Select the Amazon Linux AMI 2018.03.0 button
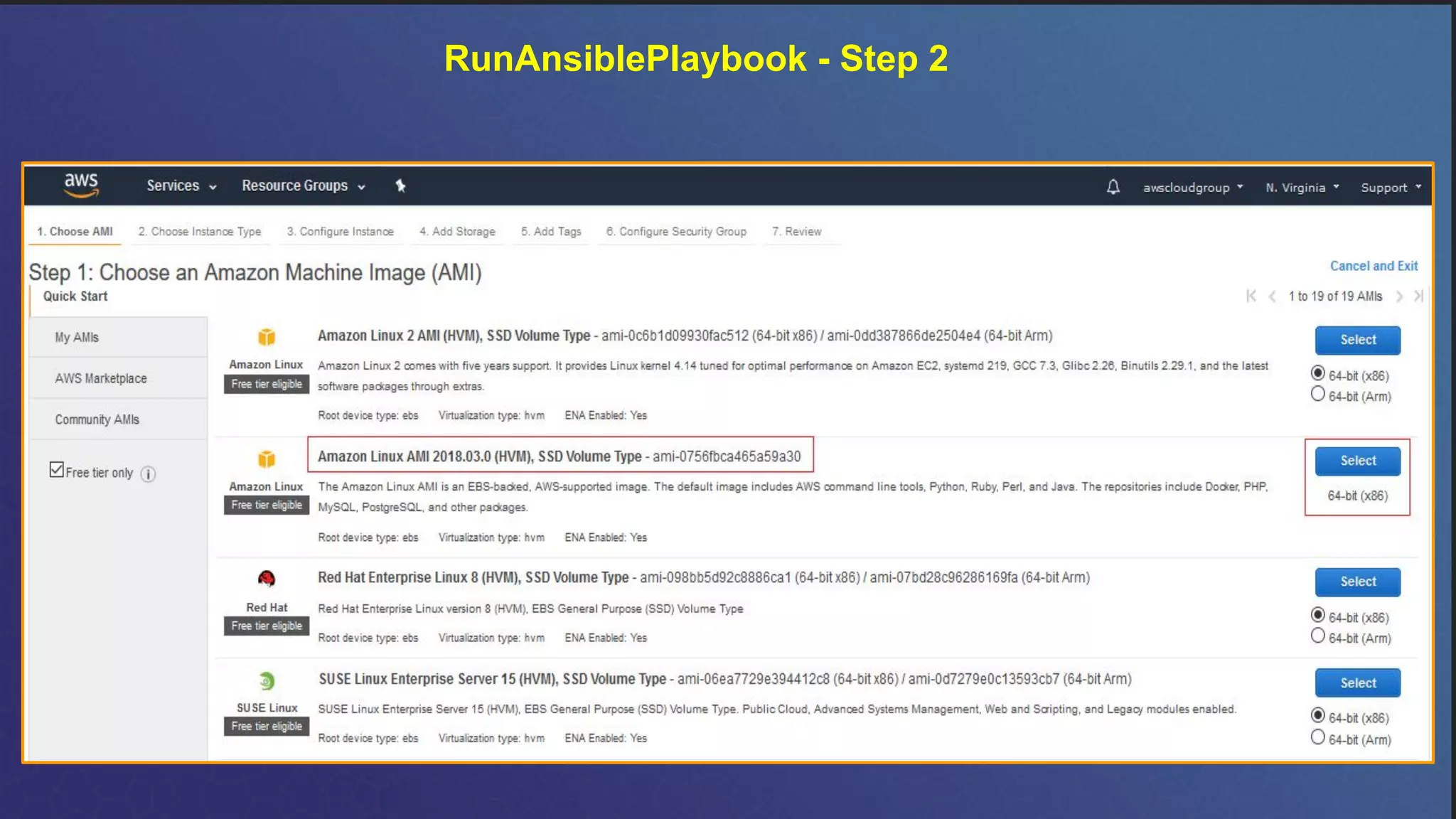The height and width of the screenshot is (819, 1456). 1358,461
